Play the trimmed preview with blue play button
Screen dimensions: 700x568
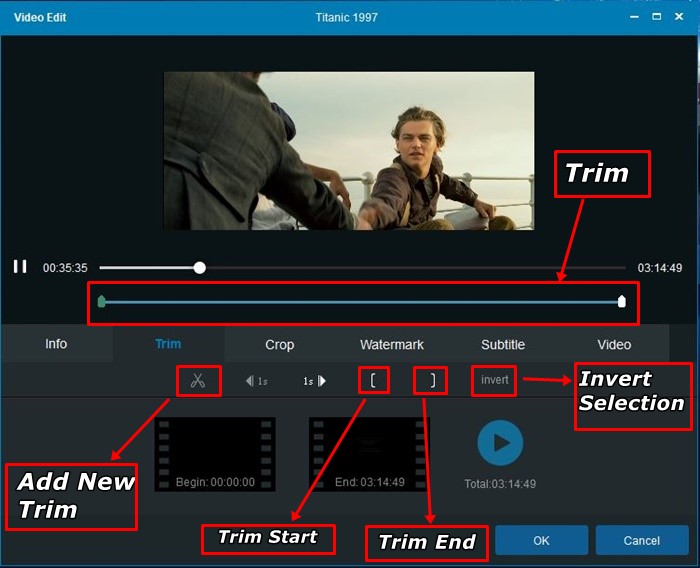click(x=500, y=443)
